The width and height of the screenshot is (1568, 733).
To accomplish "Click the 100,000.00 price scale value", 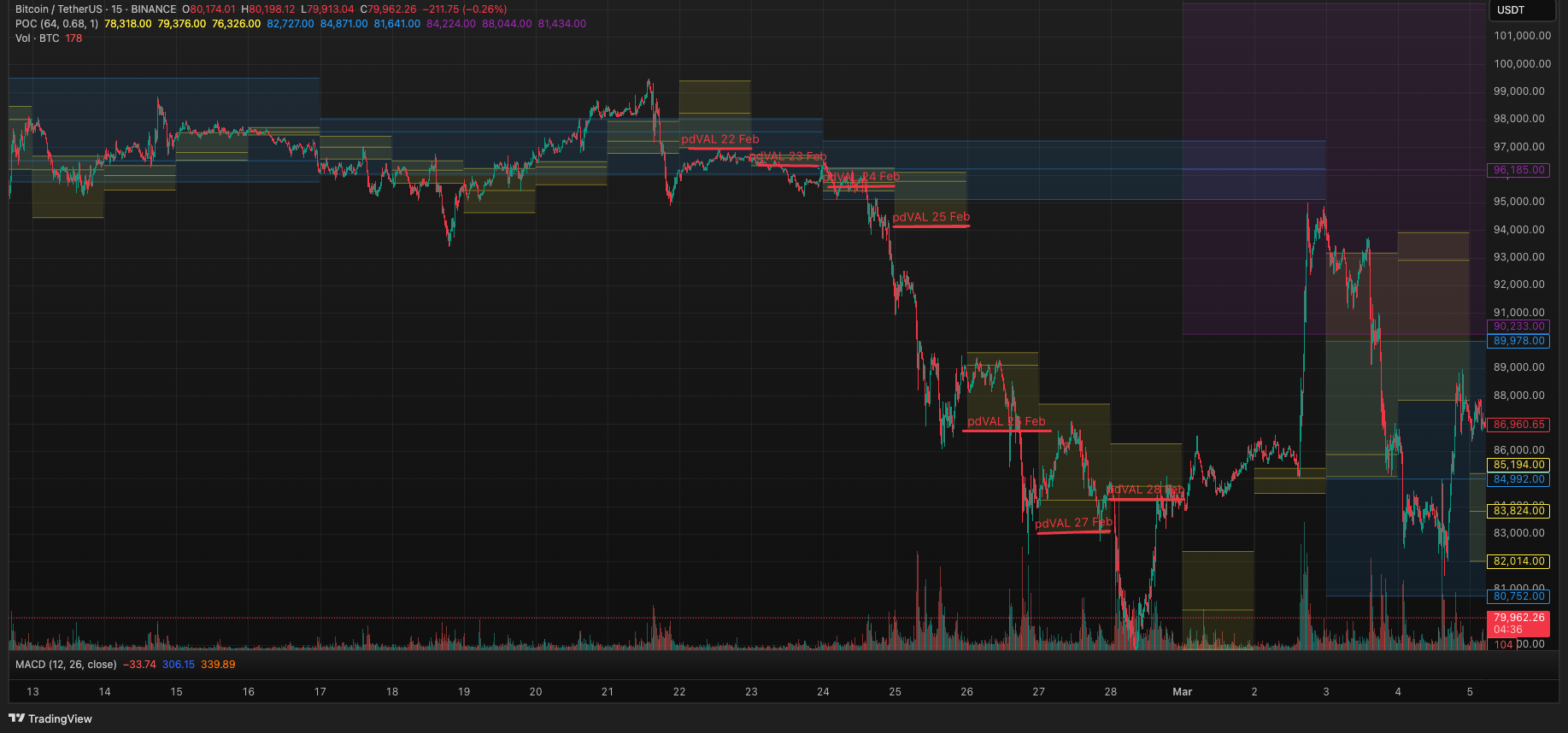I will click(1522, 64).
